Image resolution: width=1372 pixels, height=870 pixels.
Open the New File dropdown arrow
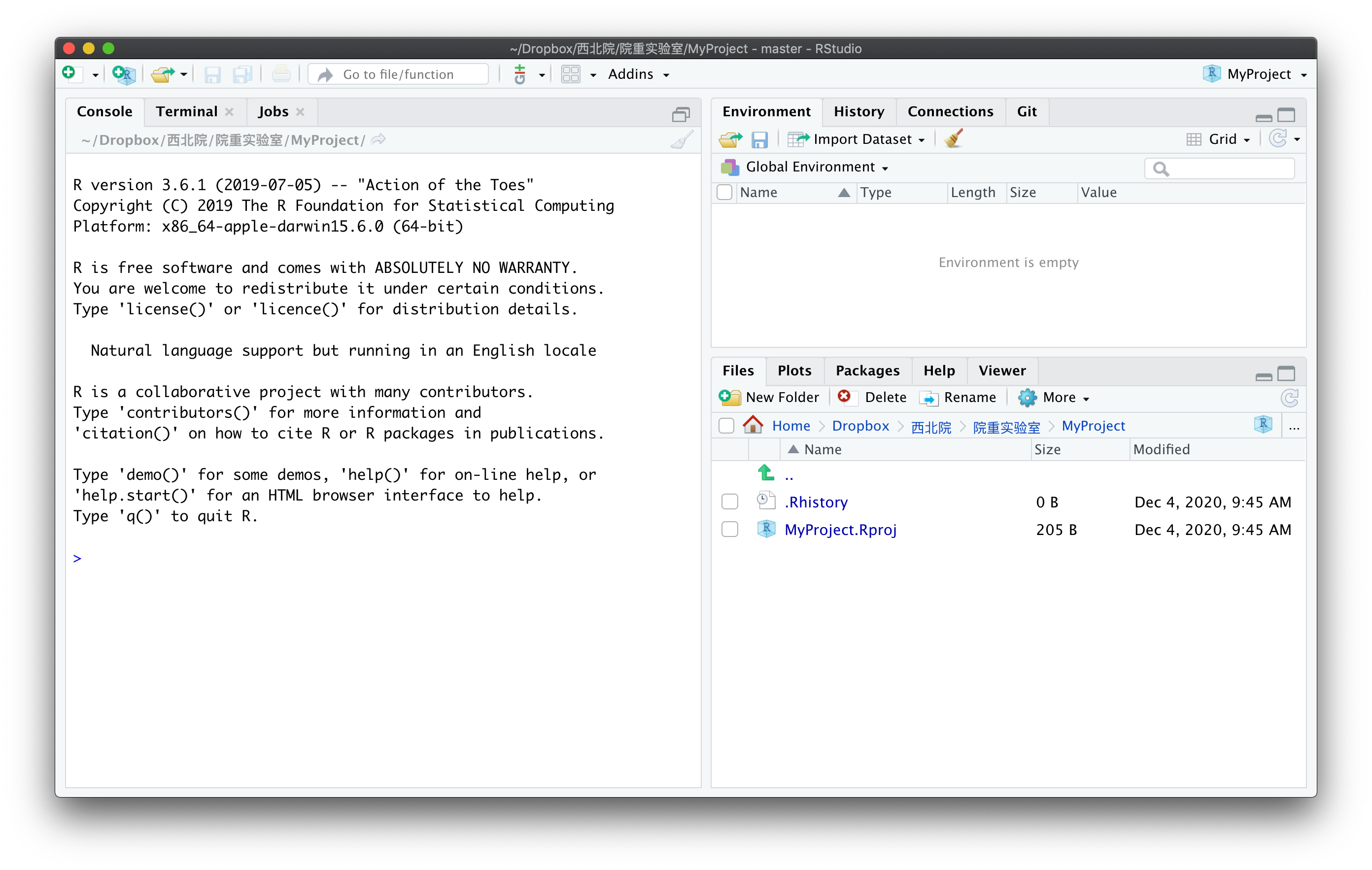[x=95, y=75]
